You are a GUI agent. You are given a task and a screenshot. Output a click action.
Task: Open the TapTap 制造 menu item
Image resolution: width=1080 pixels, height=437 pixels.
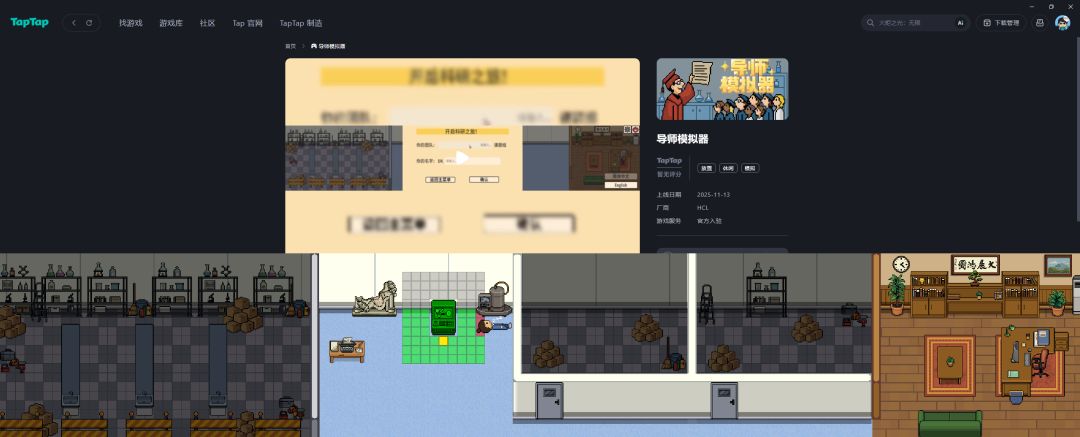click(x=301, y=23)
